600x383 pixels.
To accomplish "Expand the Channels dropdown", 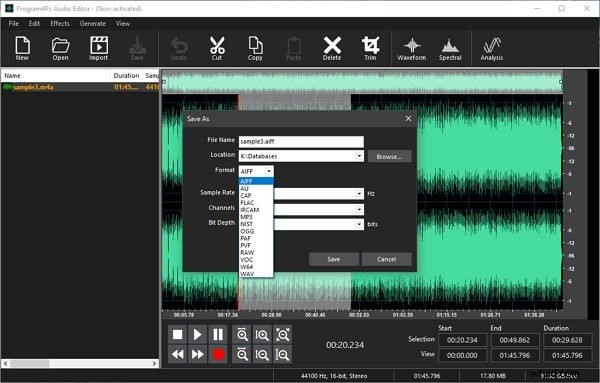I will (359, 209).
